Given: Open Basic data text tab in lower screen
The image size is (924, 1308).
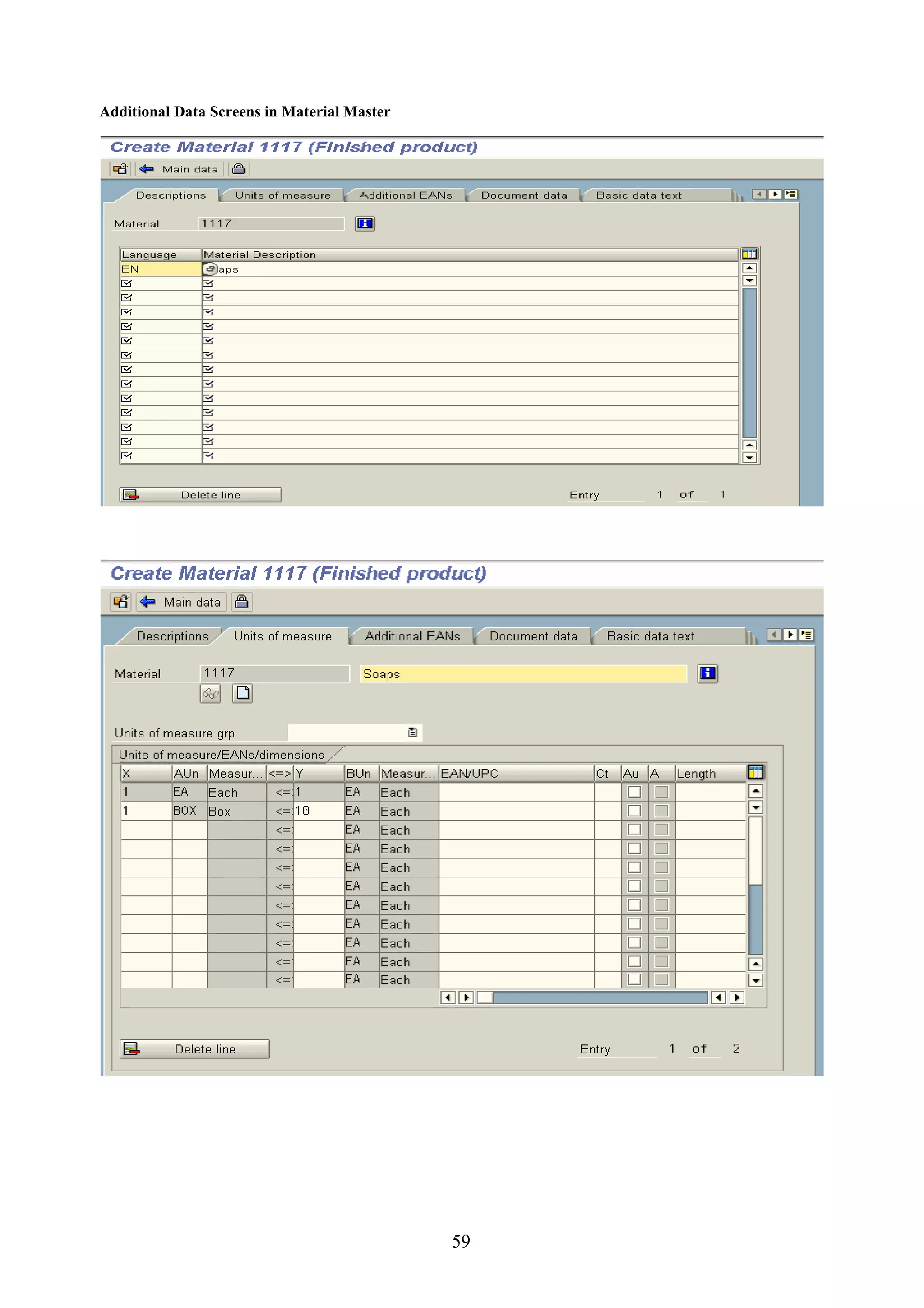Looking at the screenshot, I should 651,636.
